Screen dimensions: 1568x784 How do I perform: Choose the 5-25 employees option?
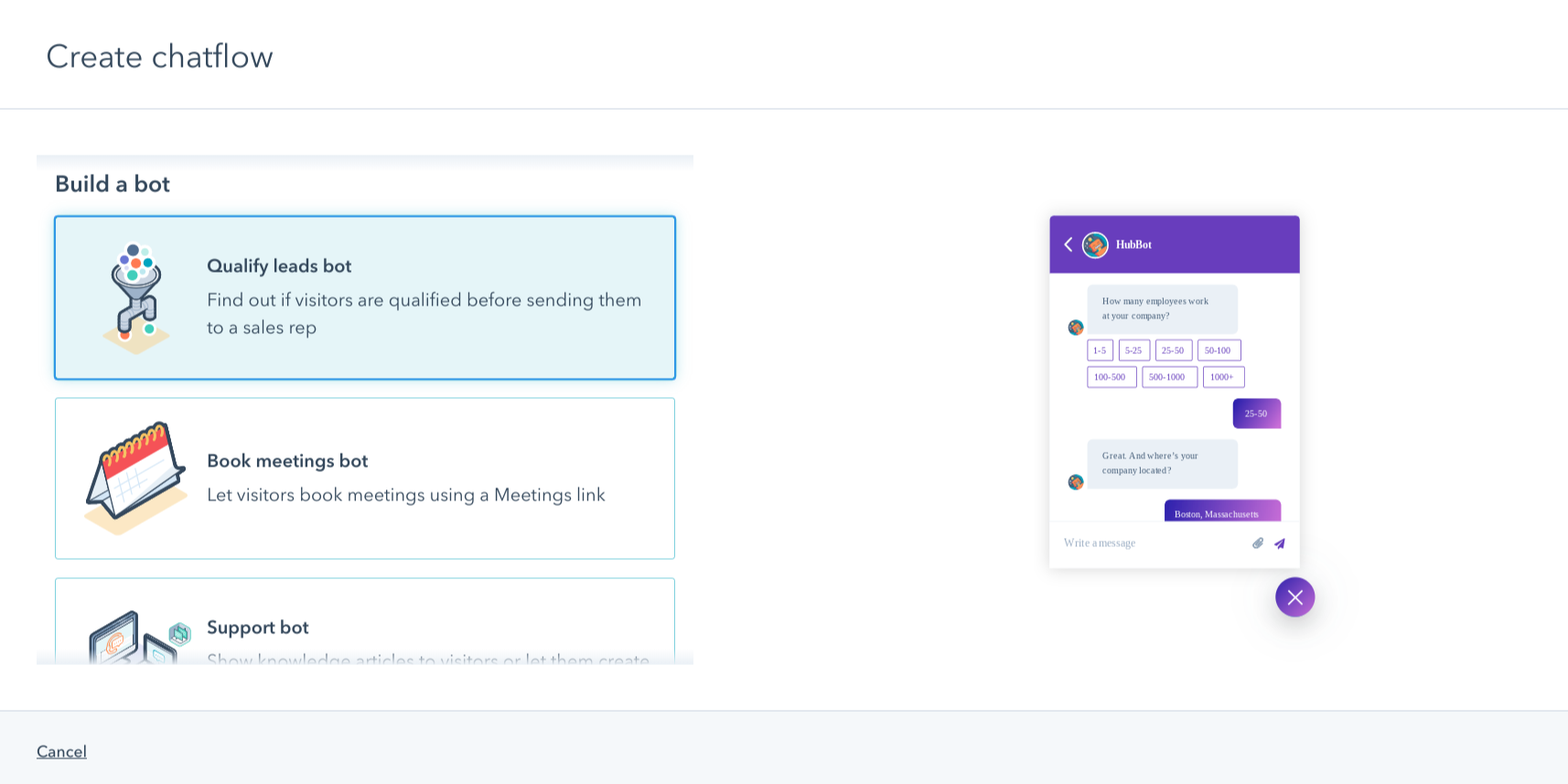coord(1133,350)
